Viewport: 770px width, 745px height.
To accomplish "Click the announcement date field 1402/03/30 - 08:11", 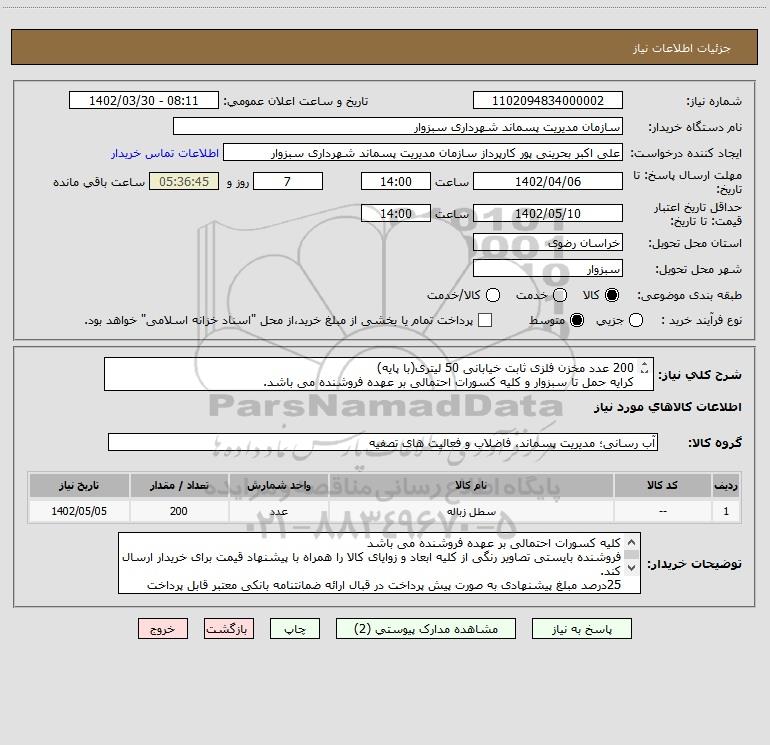I will [x=143, y=101].
